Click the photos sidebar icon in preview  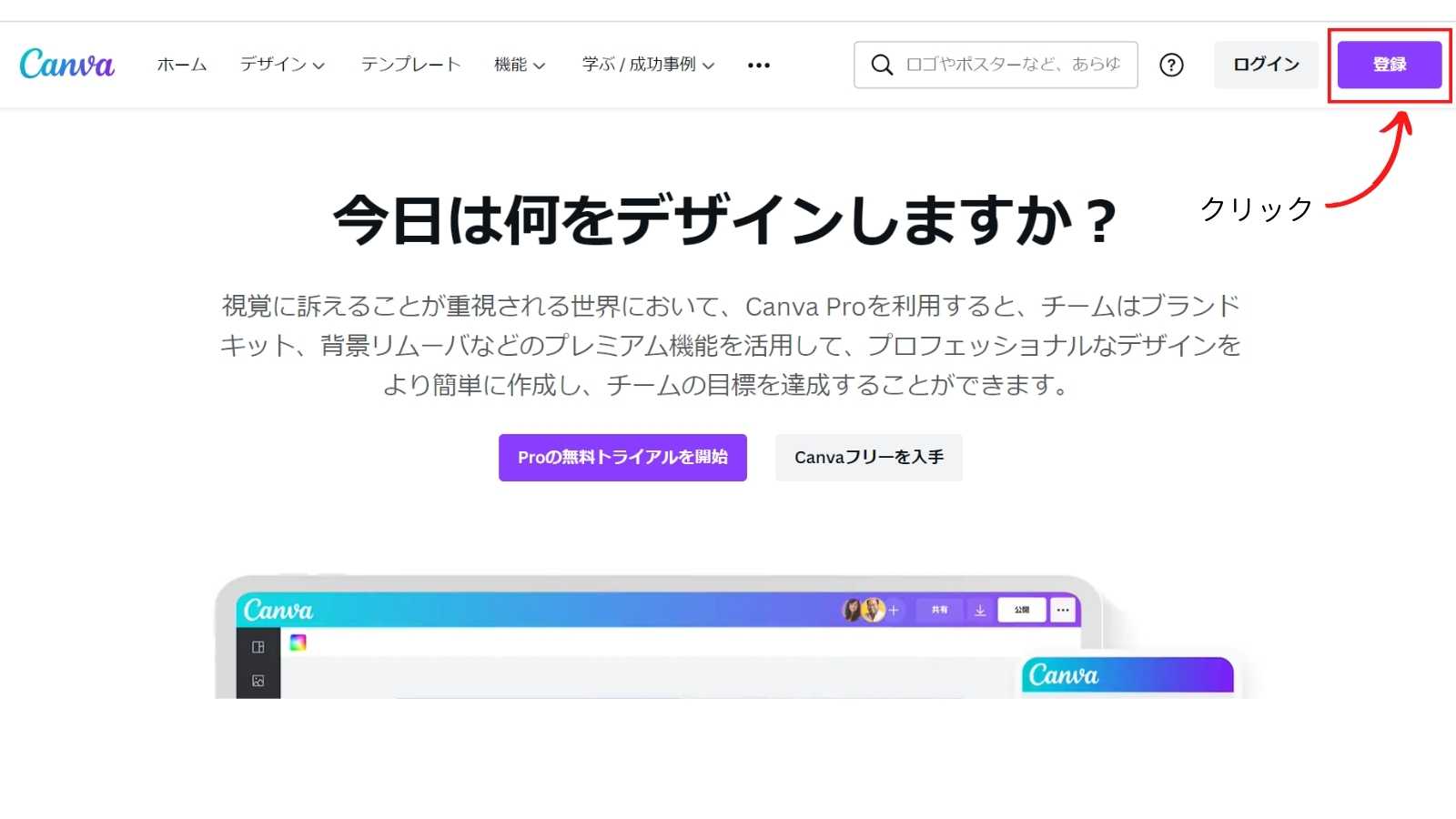click(x=258, y=681)
